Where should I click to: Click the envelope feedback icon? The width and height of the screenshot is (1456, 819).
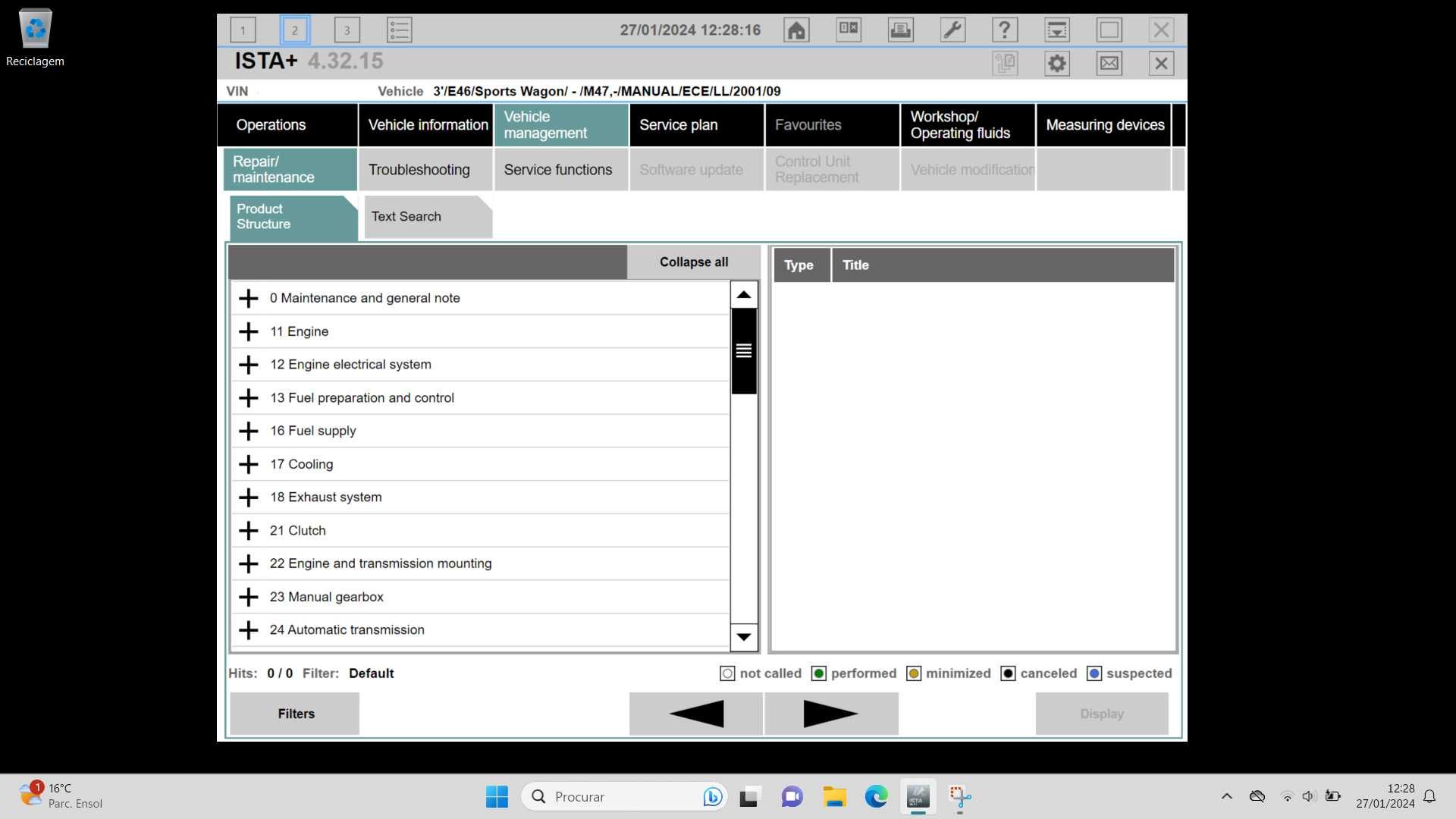pyautogui.click(x=1109, y=63)
